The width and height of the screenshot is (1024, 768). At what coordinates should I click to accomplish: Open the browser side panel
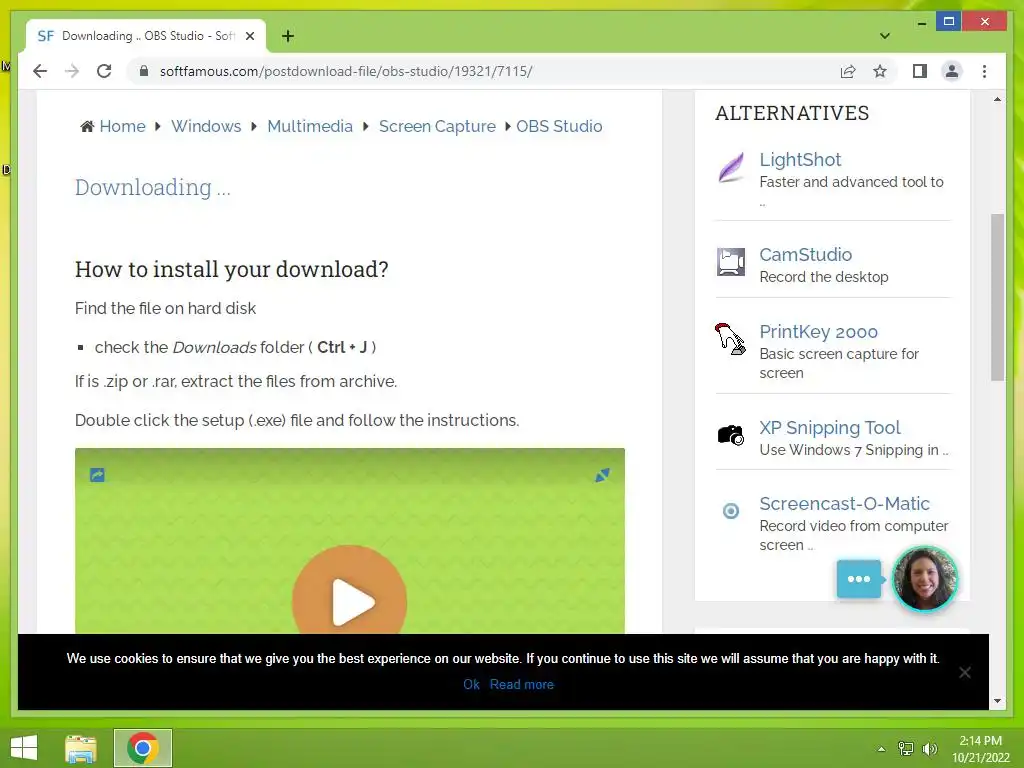click(x=920, y=71)
